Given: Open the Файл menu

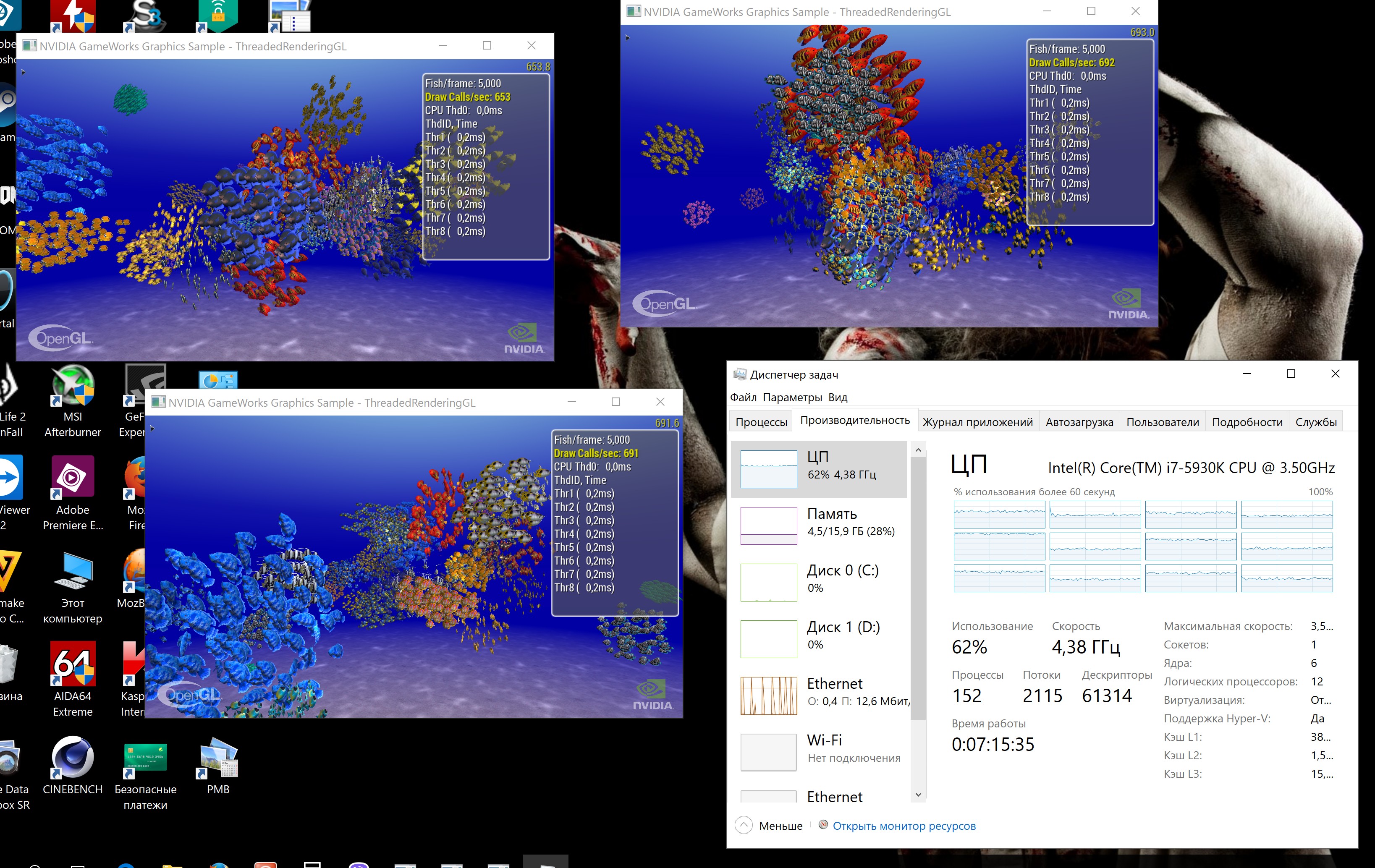Looking at the screenshot, I should point(743,397).
